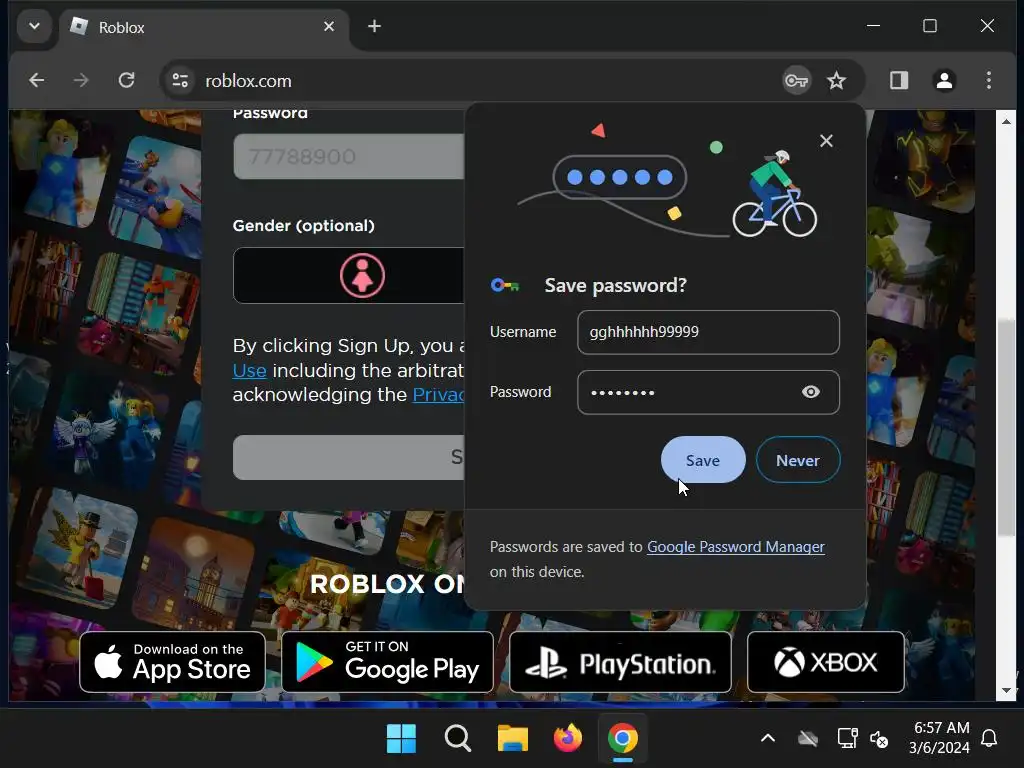Open the Terms of Use link

tap(249, 371)
